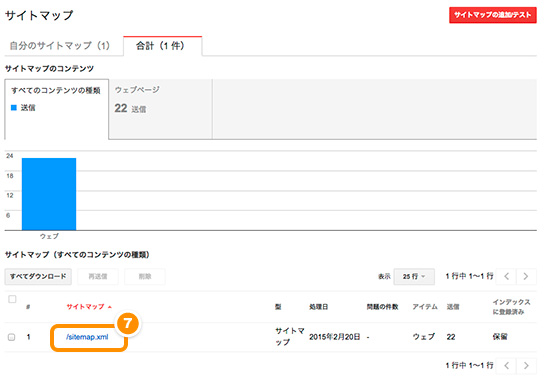Click the 削除 button

coord(145,276)
